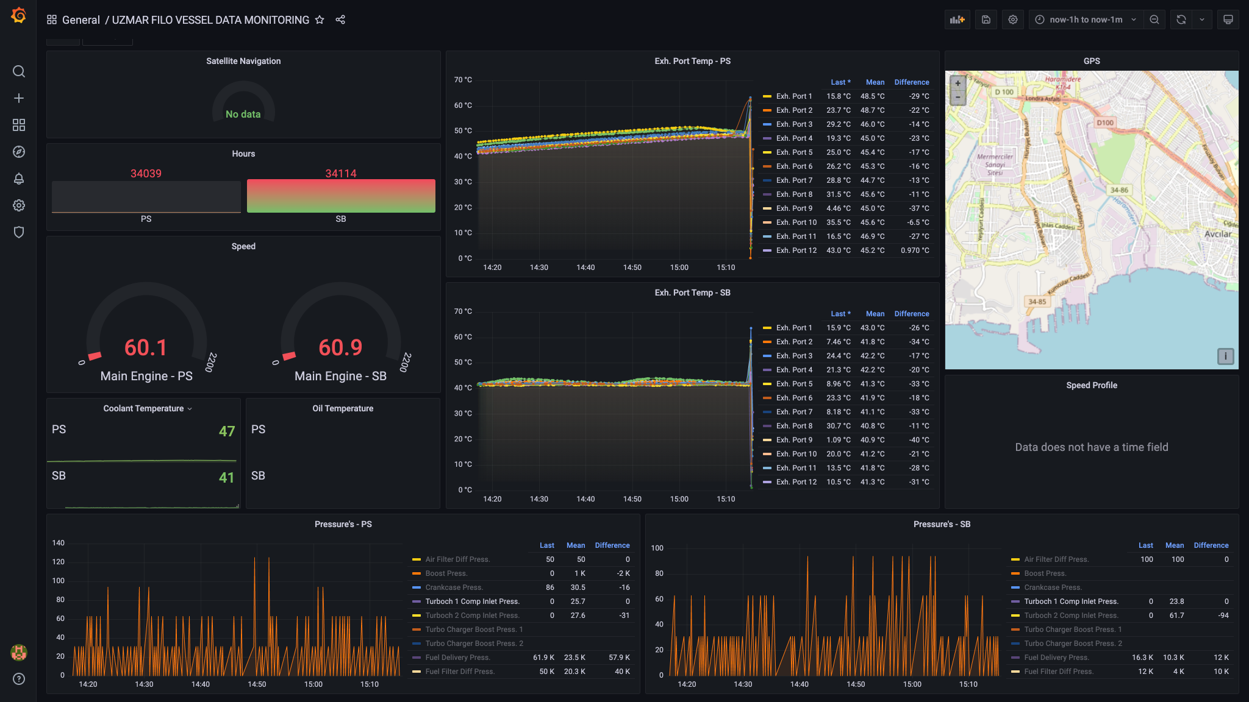Toggle Exh. Port 1 series in PS legend

click(794, 97)
